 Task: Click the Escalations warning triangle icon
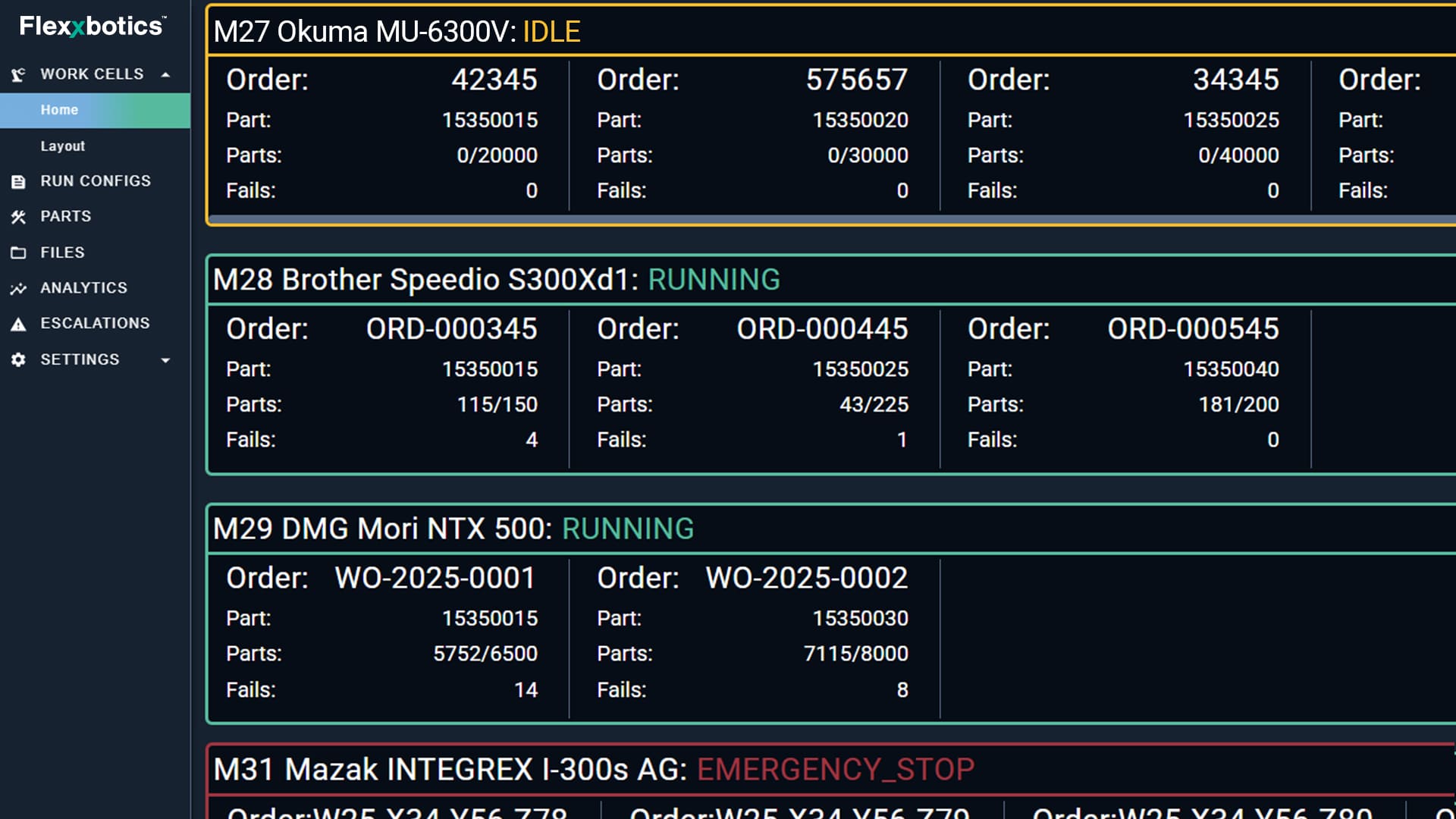(x=18, y=324)
